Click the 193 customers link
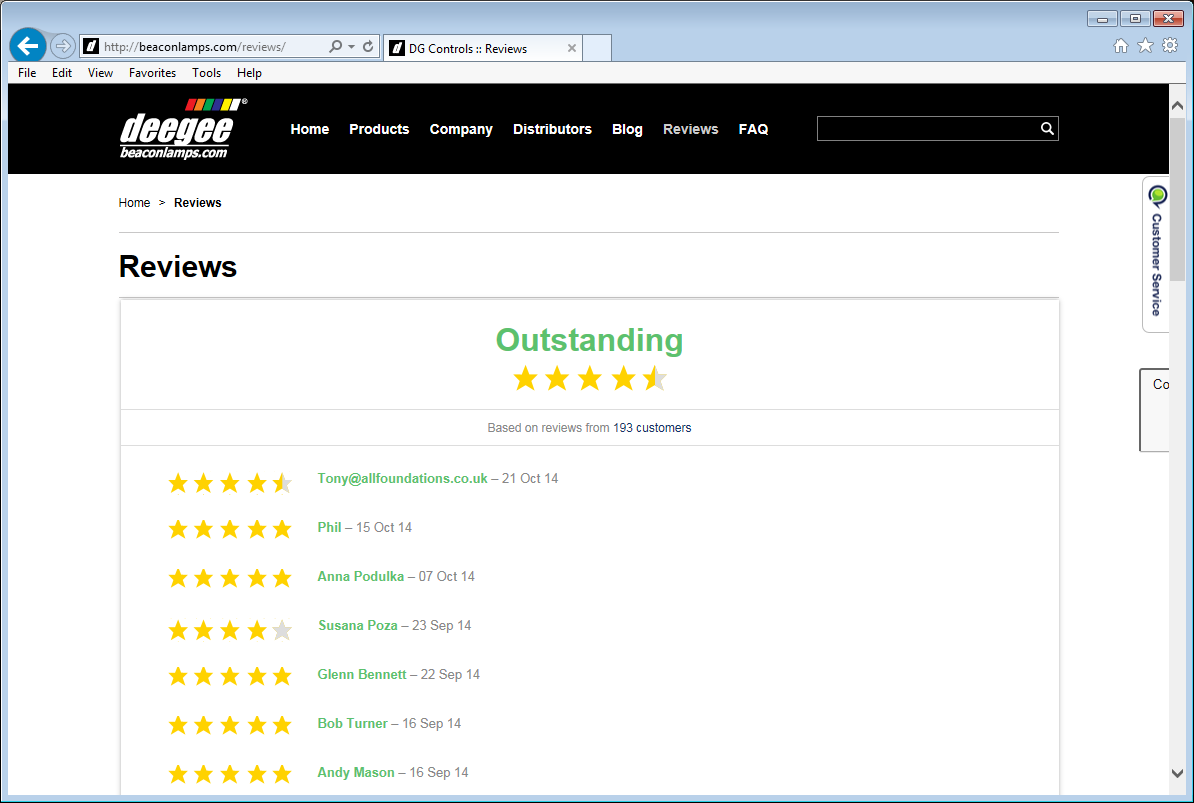The width and height of the screenshot is (1194, 803). pos(652,427)
